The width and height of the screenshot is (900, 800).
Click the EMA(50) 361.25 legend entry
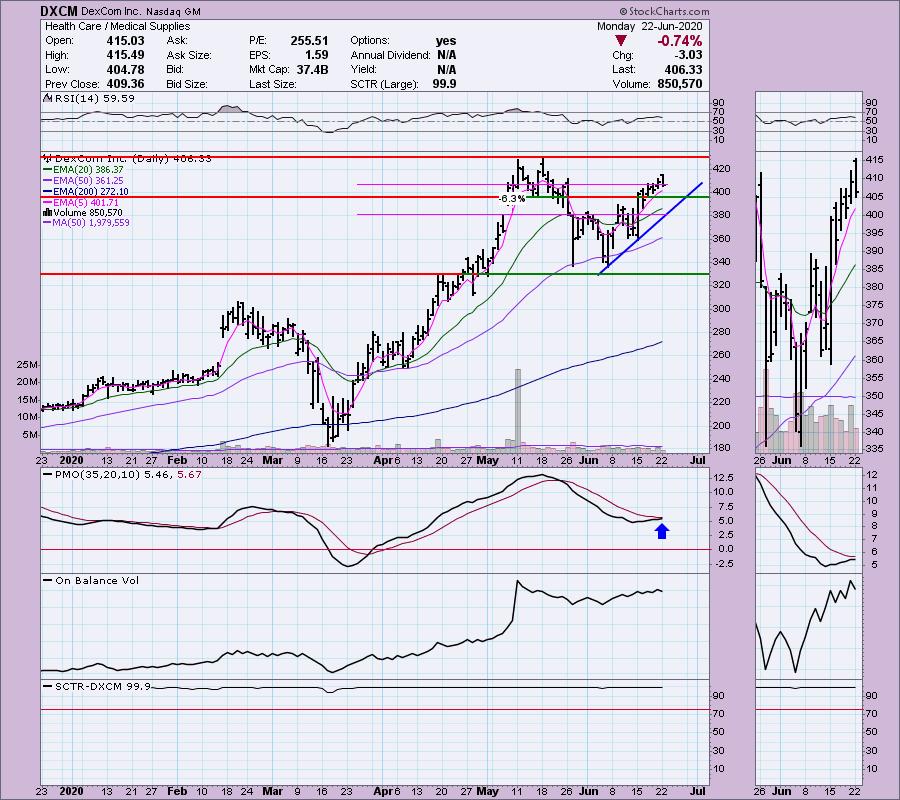click(x=84, y=181)
